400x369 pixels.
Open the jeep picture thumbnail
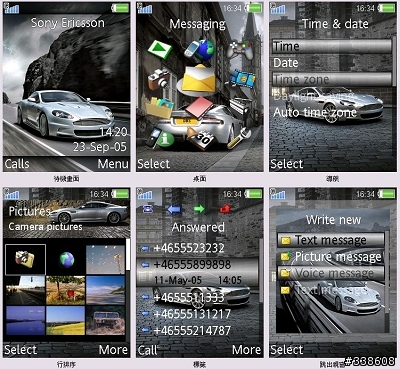click(105, 321)
